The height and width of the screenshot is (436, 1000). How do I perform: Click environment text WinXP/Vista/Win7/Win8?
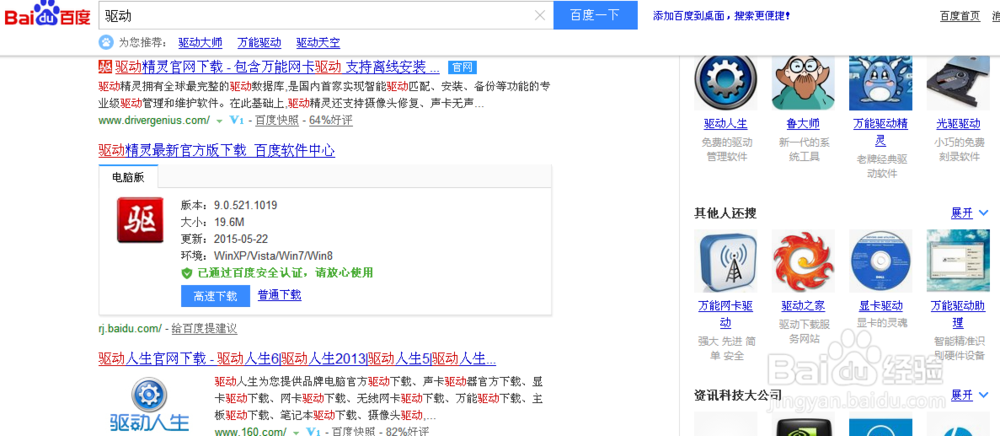(x=273, y=256)
